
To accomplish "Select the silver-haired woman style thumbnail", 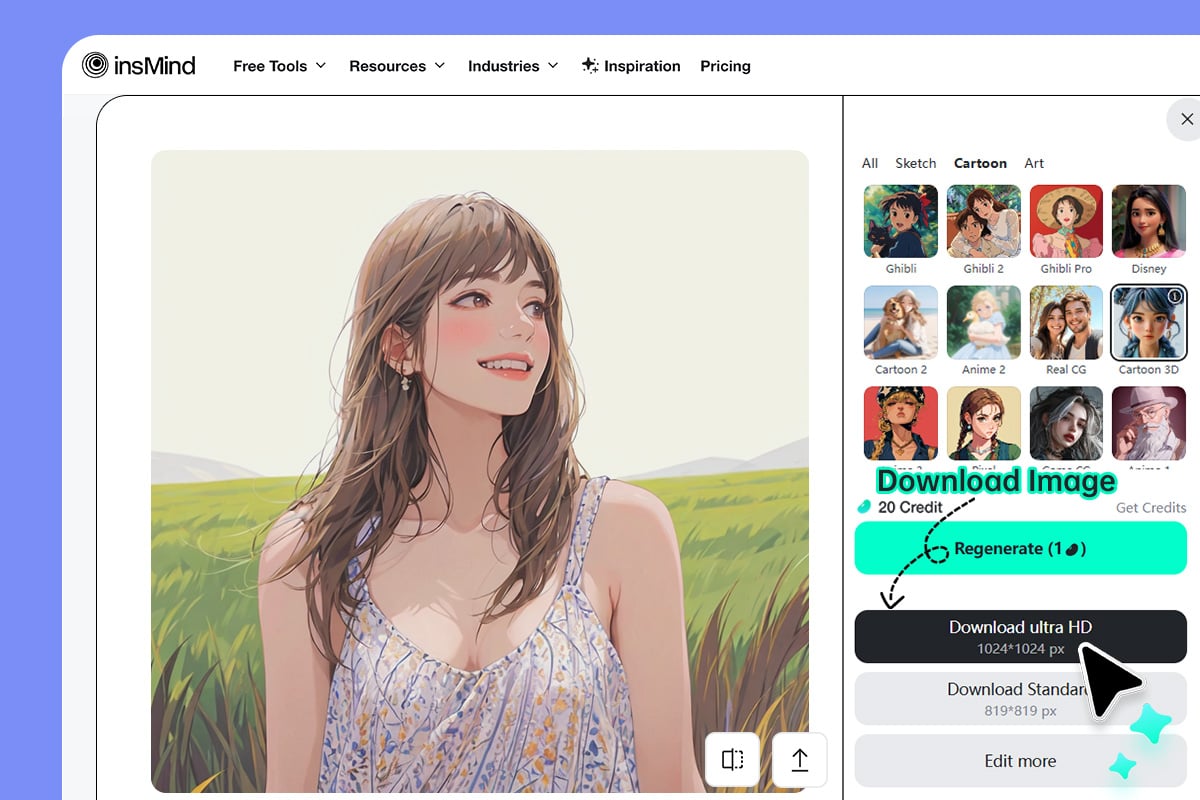I will coord(1066,423).
